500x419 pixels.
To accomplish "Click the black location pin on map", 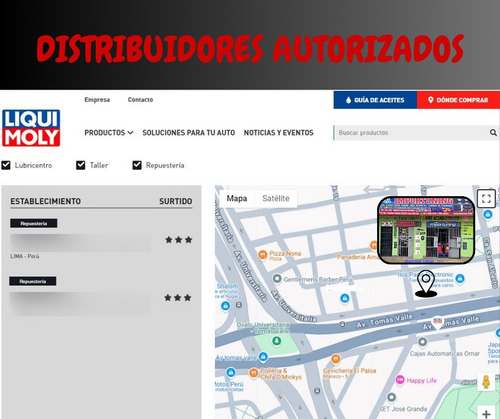I will 426,284.
